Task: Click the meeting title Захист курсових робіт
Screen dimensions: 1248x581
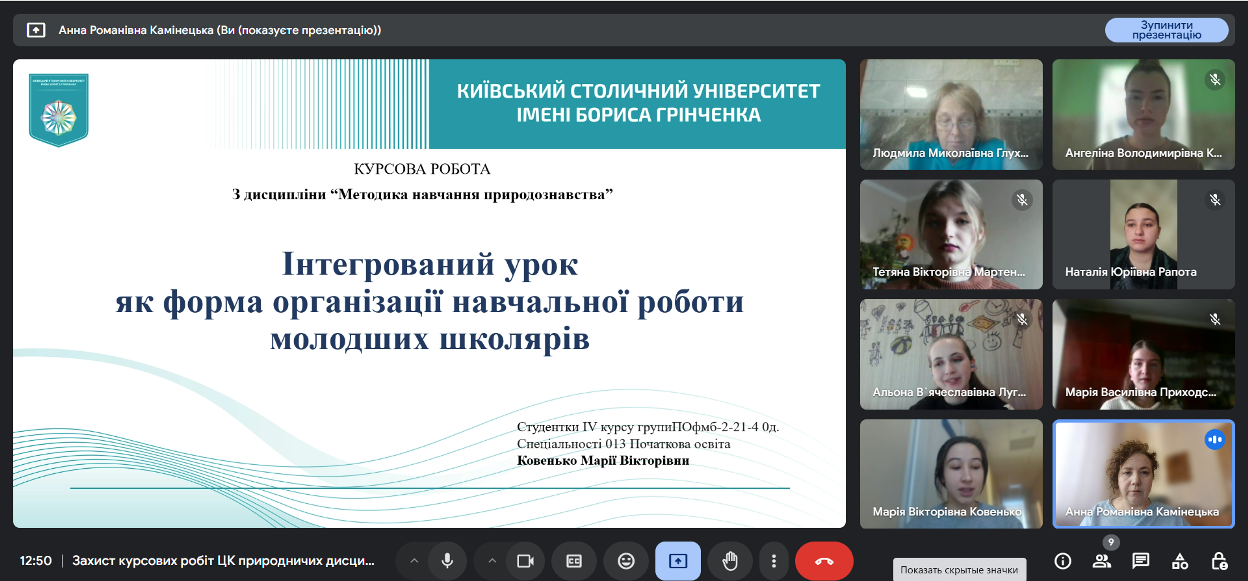Action: tap(223, 561)
